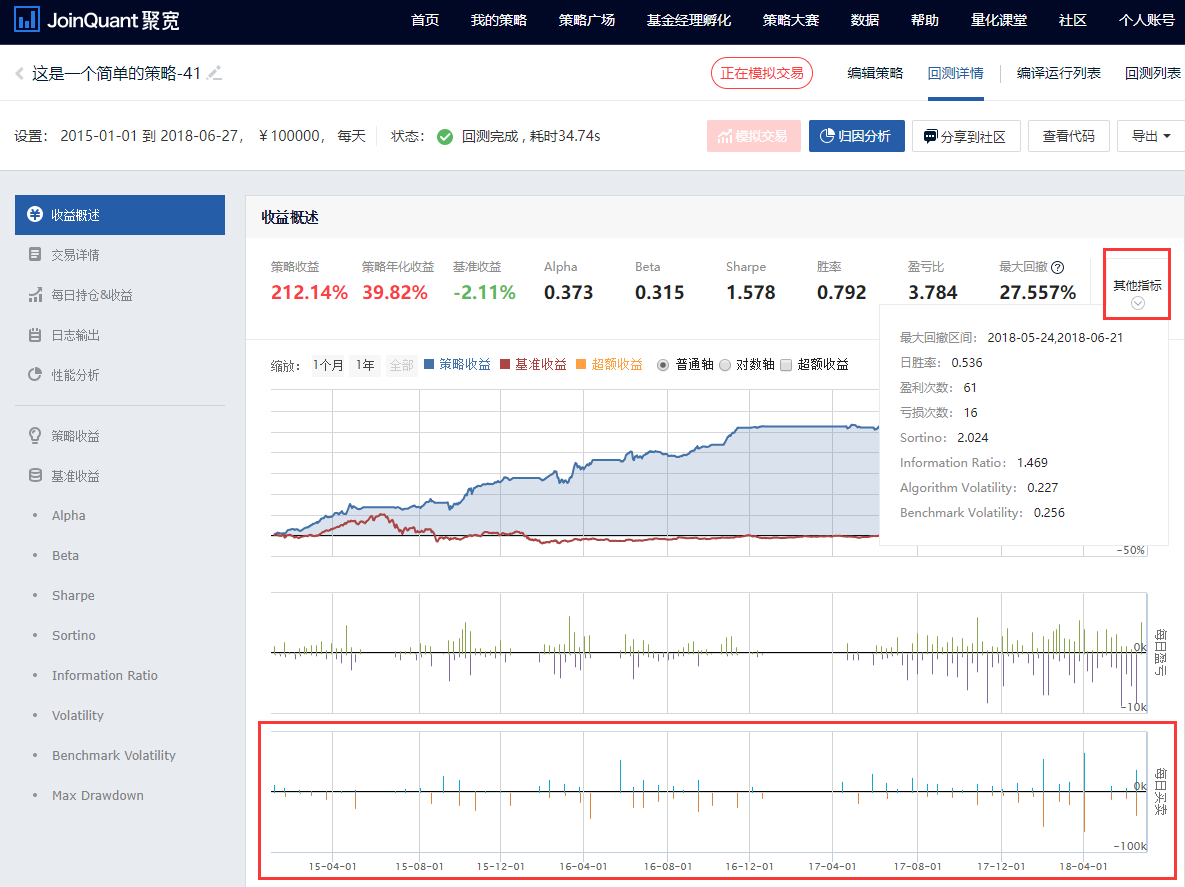Toggle the blue 策略收益 legend swatch
Image resolution: width=1185 pixels, height=887 pixels.
(x=430, y=365)
